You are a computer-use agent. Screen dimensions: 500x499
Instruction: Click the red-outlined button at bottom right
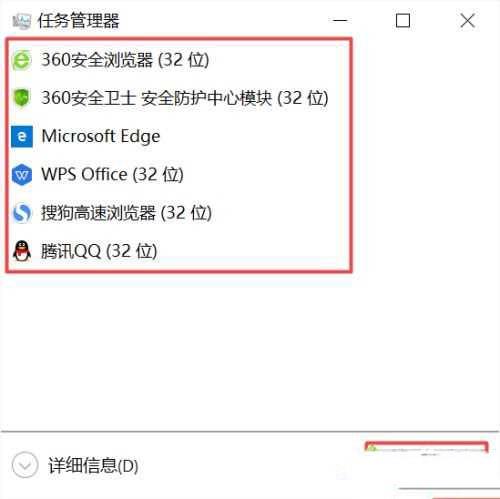pyautogui.click(x=426, y=448)
